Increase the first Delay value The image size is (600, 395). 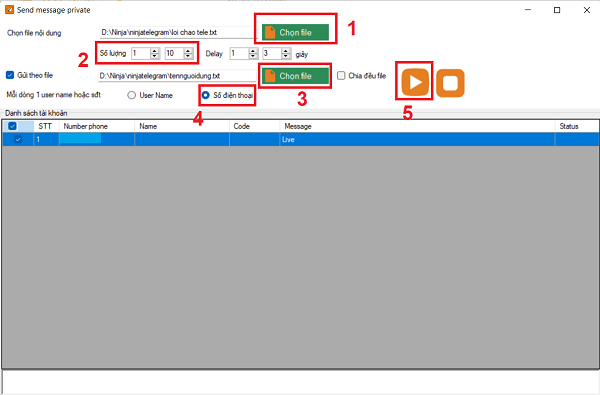pos(253,51)
